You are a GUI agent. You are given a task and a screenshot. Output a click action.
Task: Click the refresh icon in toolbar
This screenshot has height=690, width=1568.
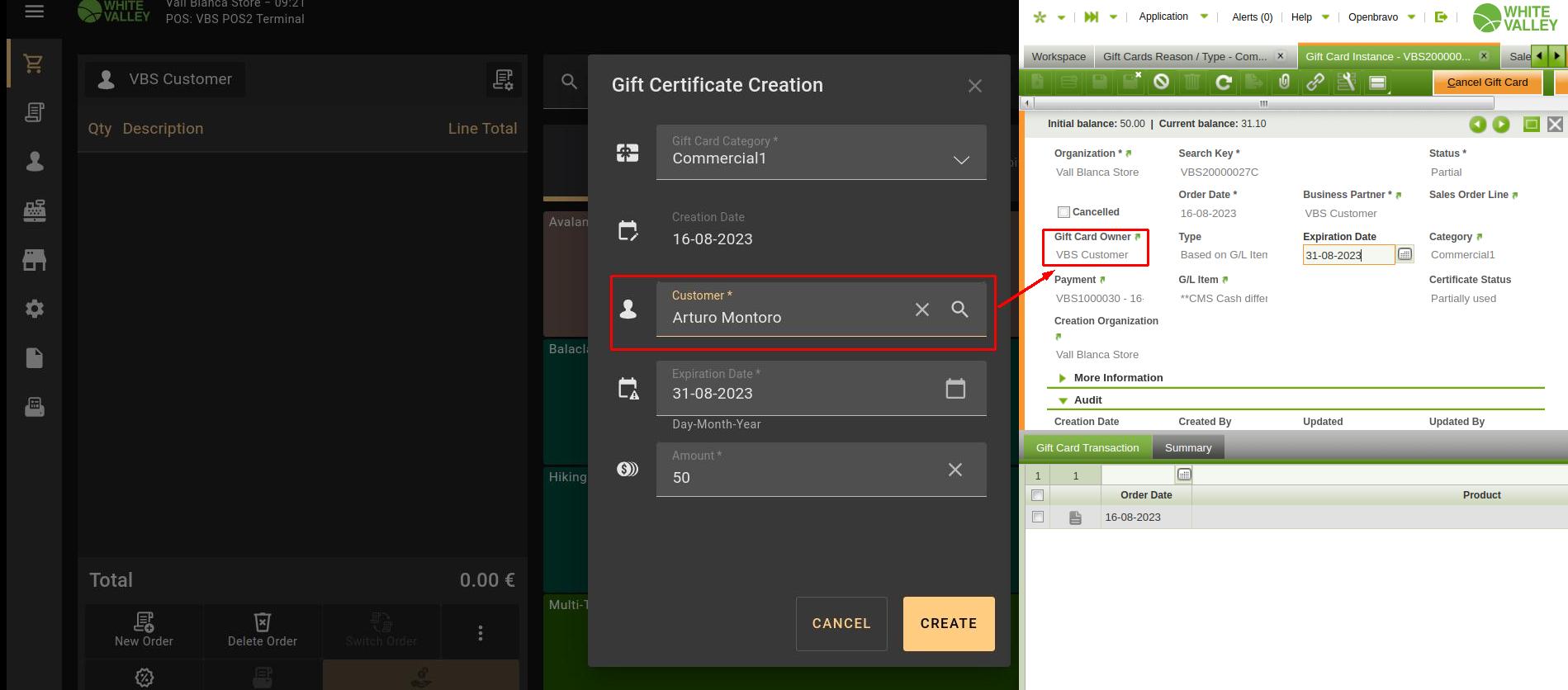(x=1224, y=82)
